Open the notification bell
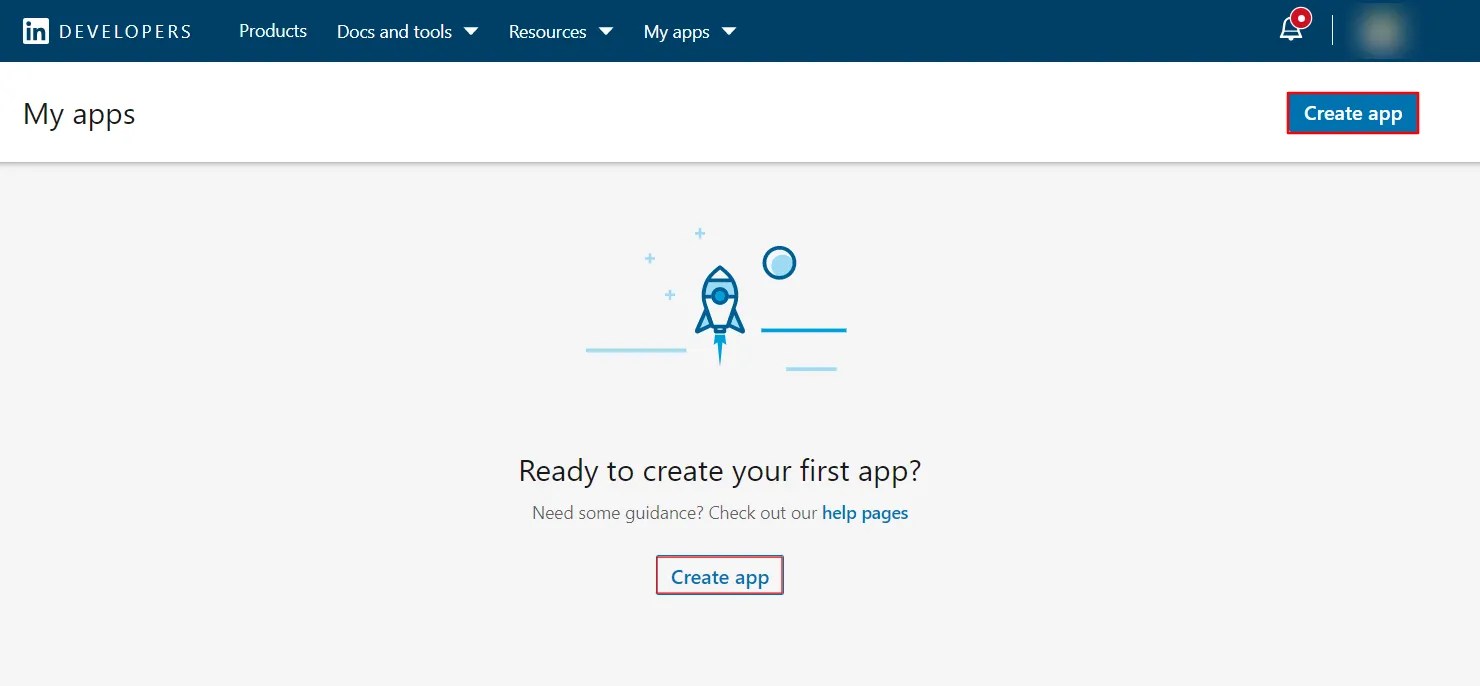This screenshot has width=1480, height=686. pyautogui.click(x=1289, y=31)
